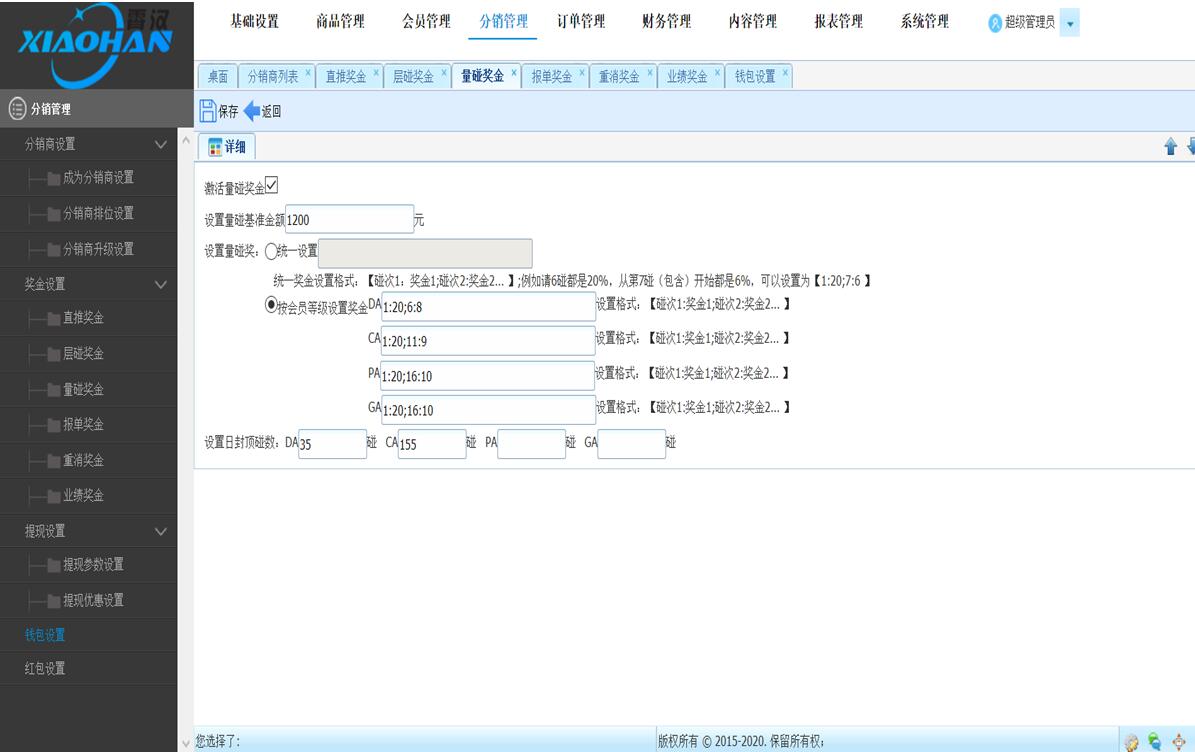Open the 内容管理 top menu
The height and width of the screenshot is (752, 1195).
pyautogui.click(x=753, y=21)
